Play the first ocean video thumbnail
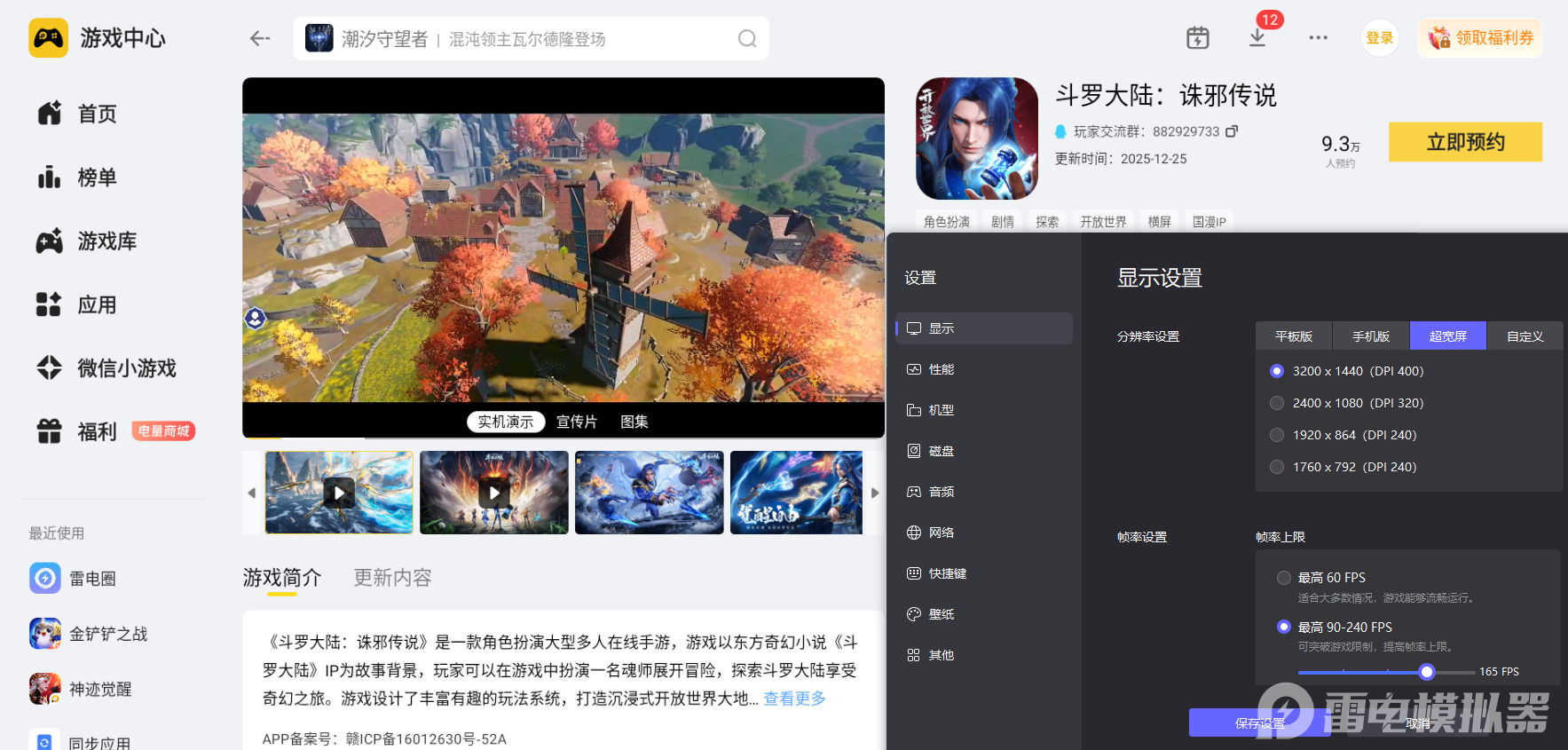1568x750 pixels. (339, 493)
